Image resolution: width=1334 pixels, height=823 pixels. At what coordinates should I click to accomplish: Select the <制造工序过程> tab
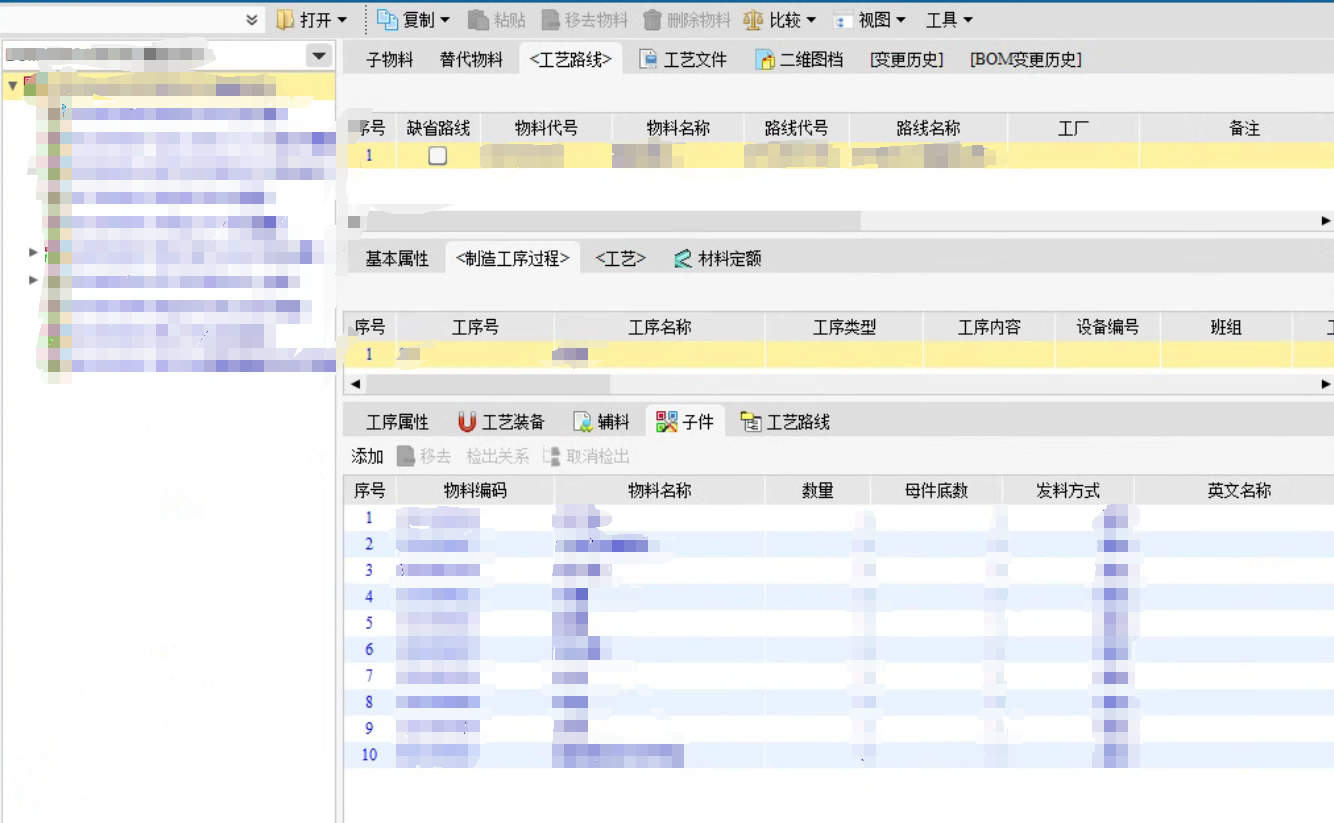coord(512,259)
